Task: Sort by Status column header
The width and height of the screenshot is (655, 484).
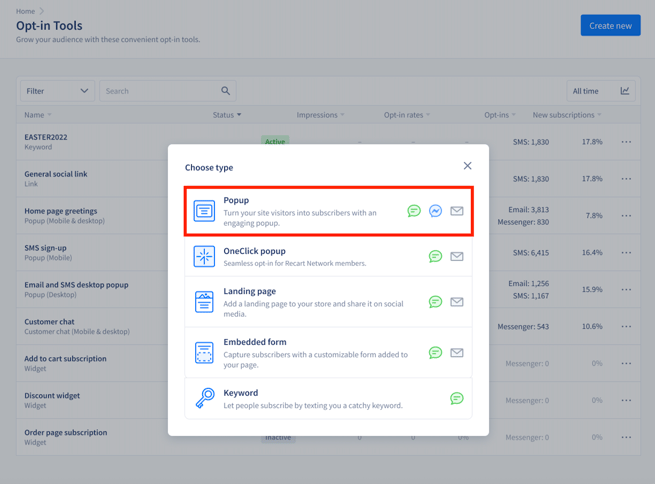Action: click(227, 115)
